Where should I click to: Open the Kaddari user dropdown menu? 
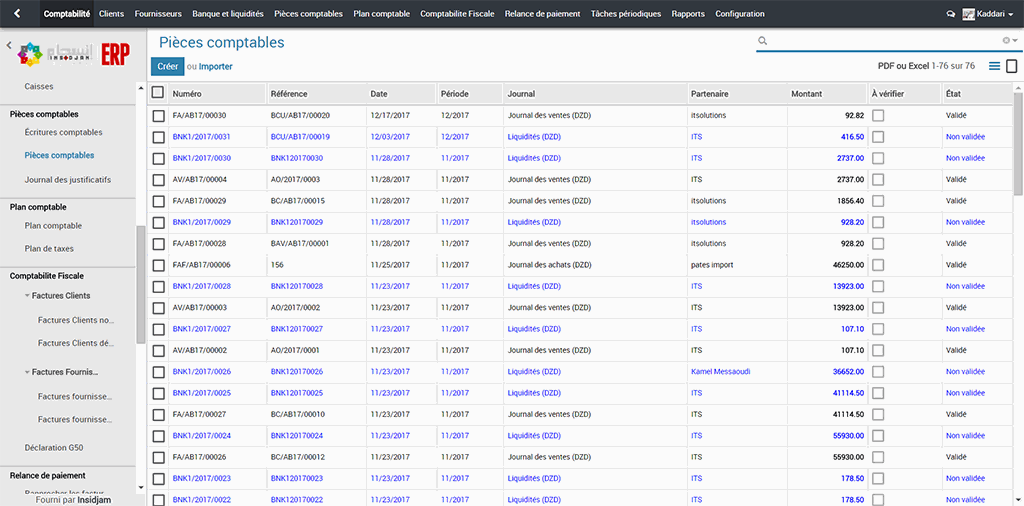point(992,14)
